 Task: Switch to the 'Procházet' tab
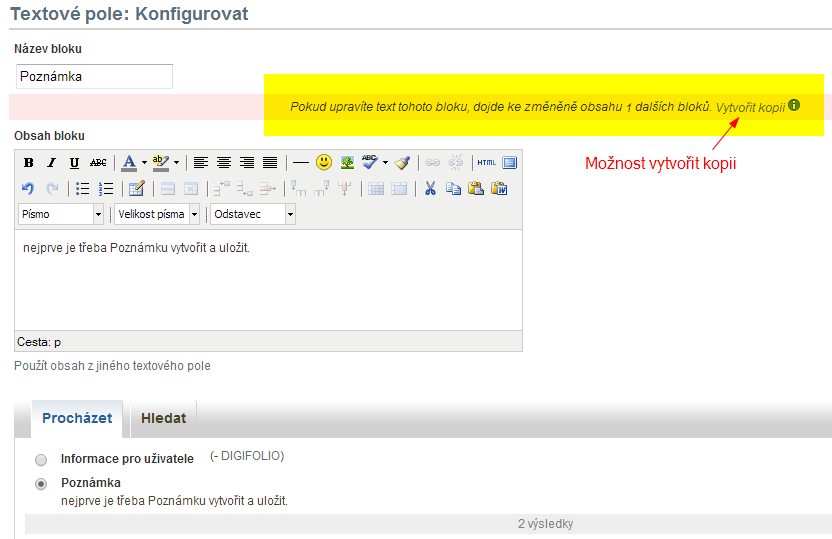[76, 418]
